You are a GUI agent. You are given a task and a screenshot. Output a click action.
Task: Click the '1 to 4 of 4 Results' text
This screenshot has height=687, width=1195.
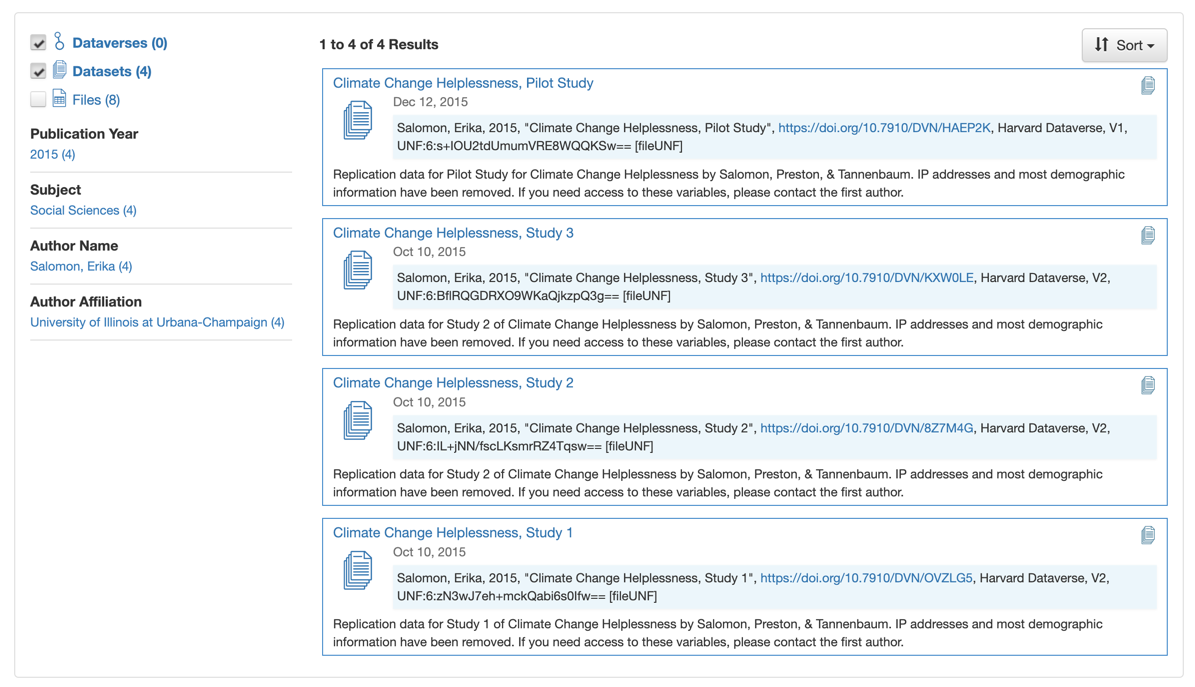(379, 45)
